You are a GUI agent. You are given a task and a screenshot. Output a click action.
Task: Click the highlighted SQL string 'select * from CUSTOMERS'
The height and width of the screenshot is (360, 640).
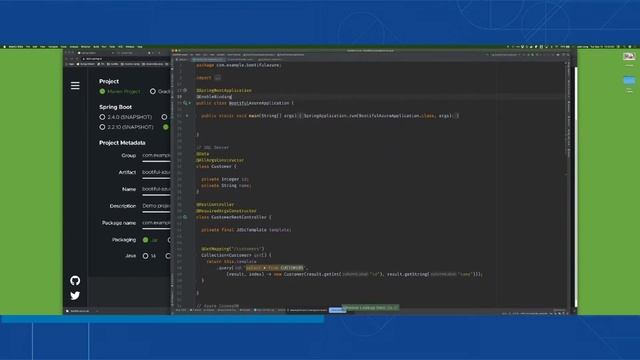(275, 268)
